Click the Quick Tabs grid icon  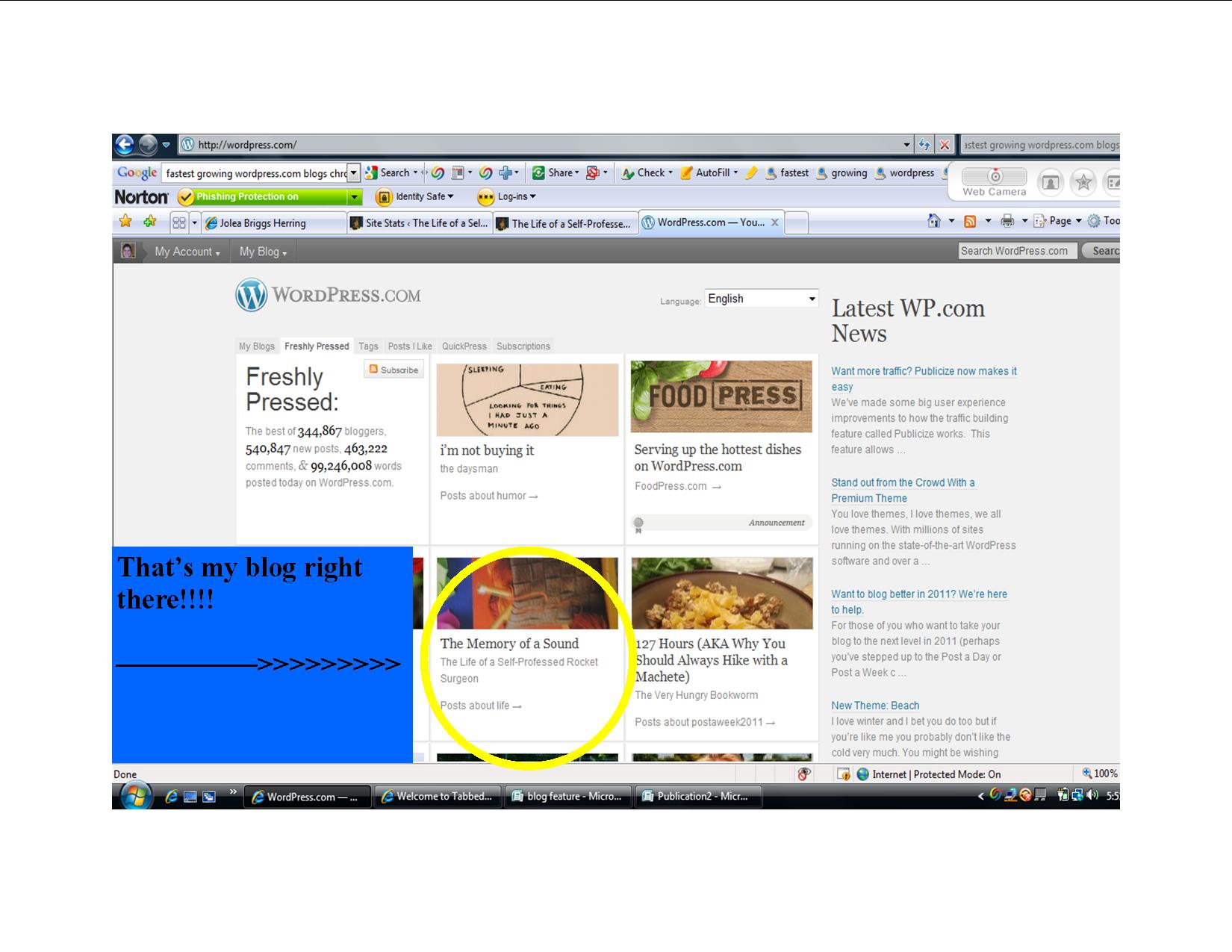179,223
